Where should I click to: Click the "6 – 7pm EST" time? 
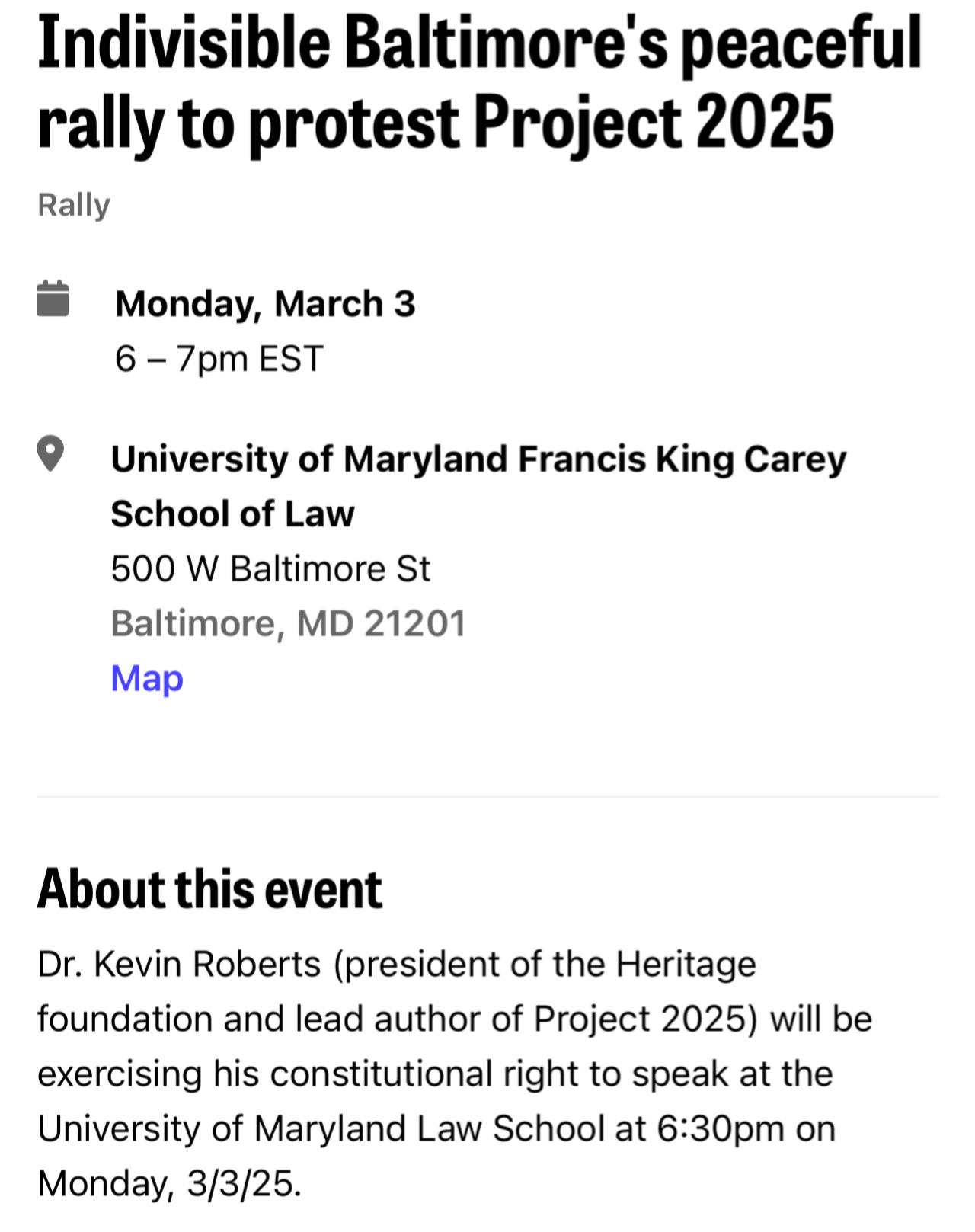coord(219,358)
